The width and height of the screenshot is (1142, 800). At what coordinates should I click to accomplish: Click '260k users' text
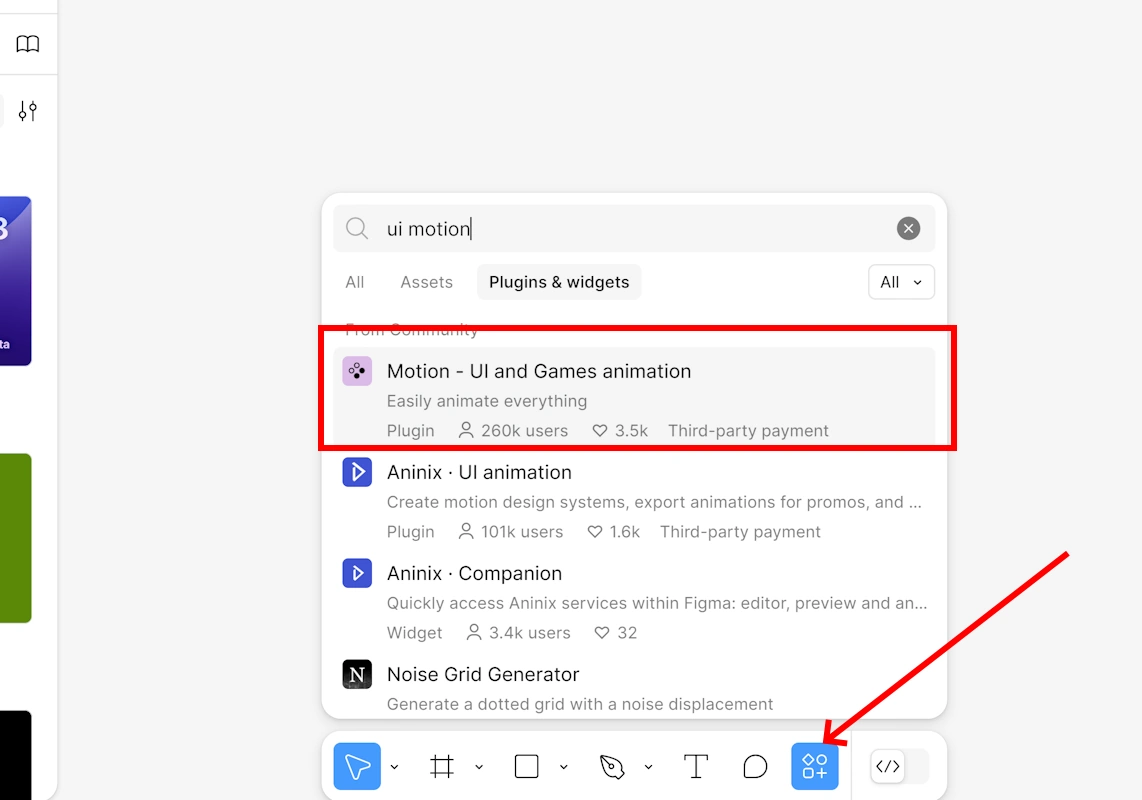[x=524, y=431]
